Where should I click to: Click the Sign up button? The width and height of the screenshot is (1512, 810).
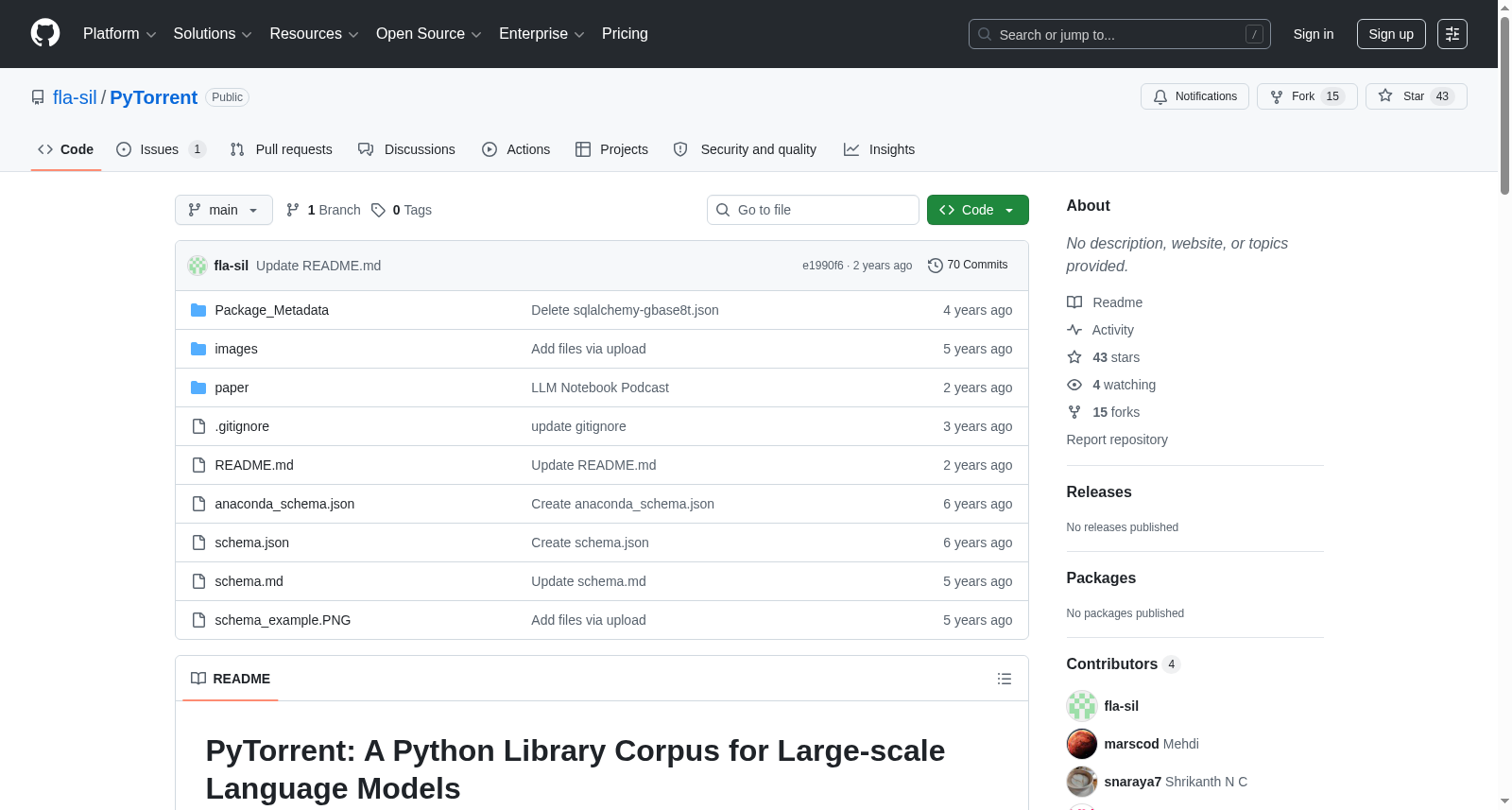pos(1391,34)
